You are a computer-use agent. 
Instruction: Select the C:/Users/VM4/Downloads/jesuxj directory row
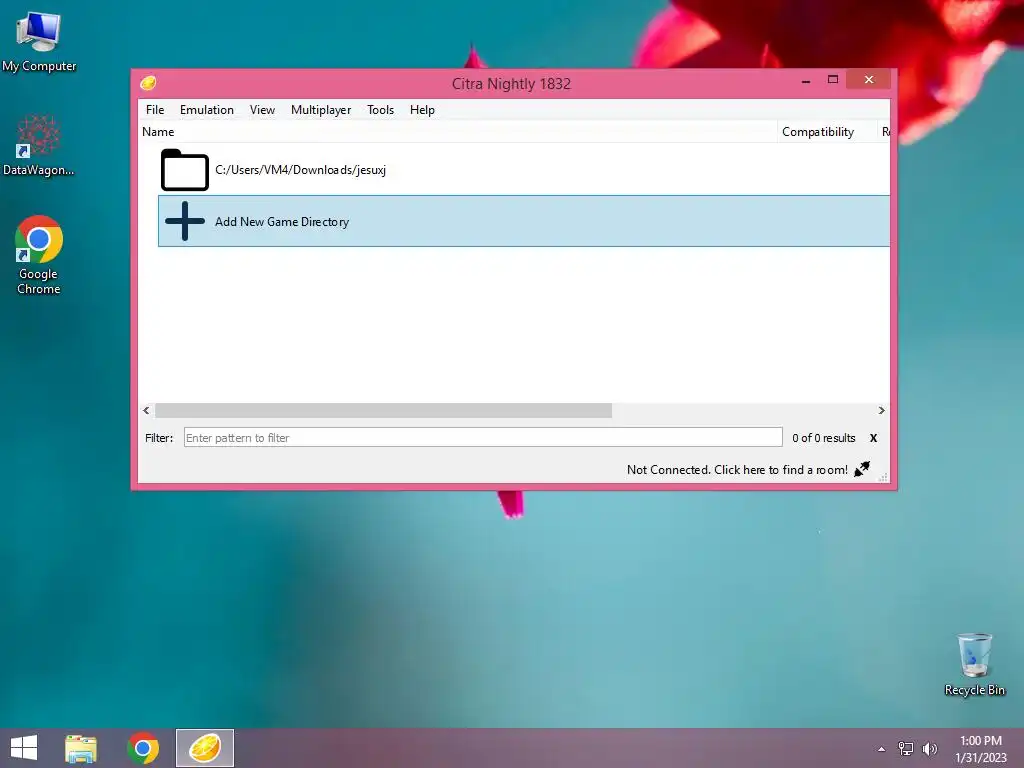click(x=524, y=170)
